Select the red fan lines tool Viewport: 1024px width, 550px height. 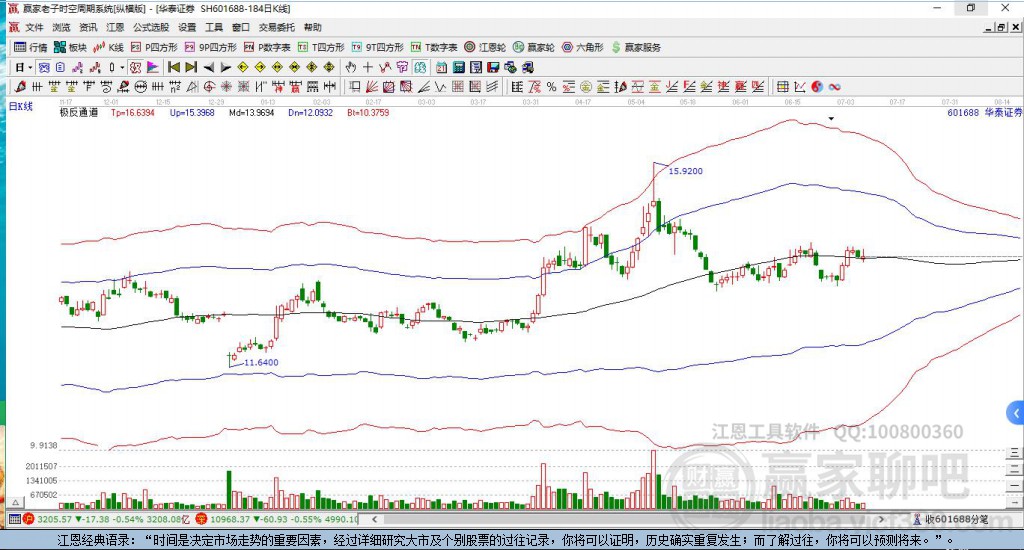(372, 87)
